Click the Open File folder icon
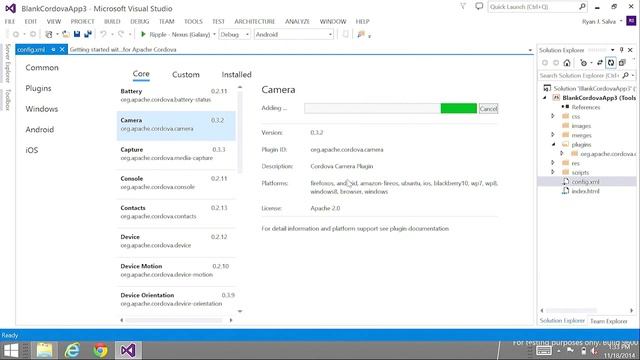This screenshot has height=360, width=640. pos(65,34)
